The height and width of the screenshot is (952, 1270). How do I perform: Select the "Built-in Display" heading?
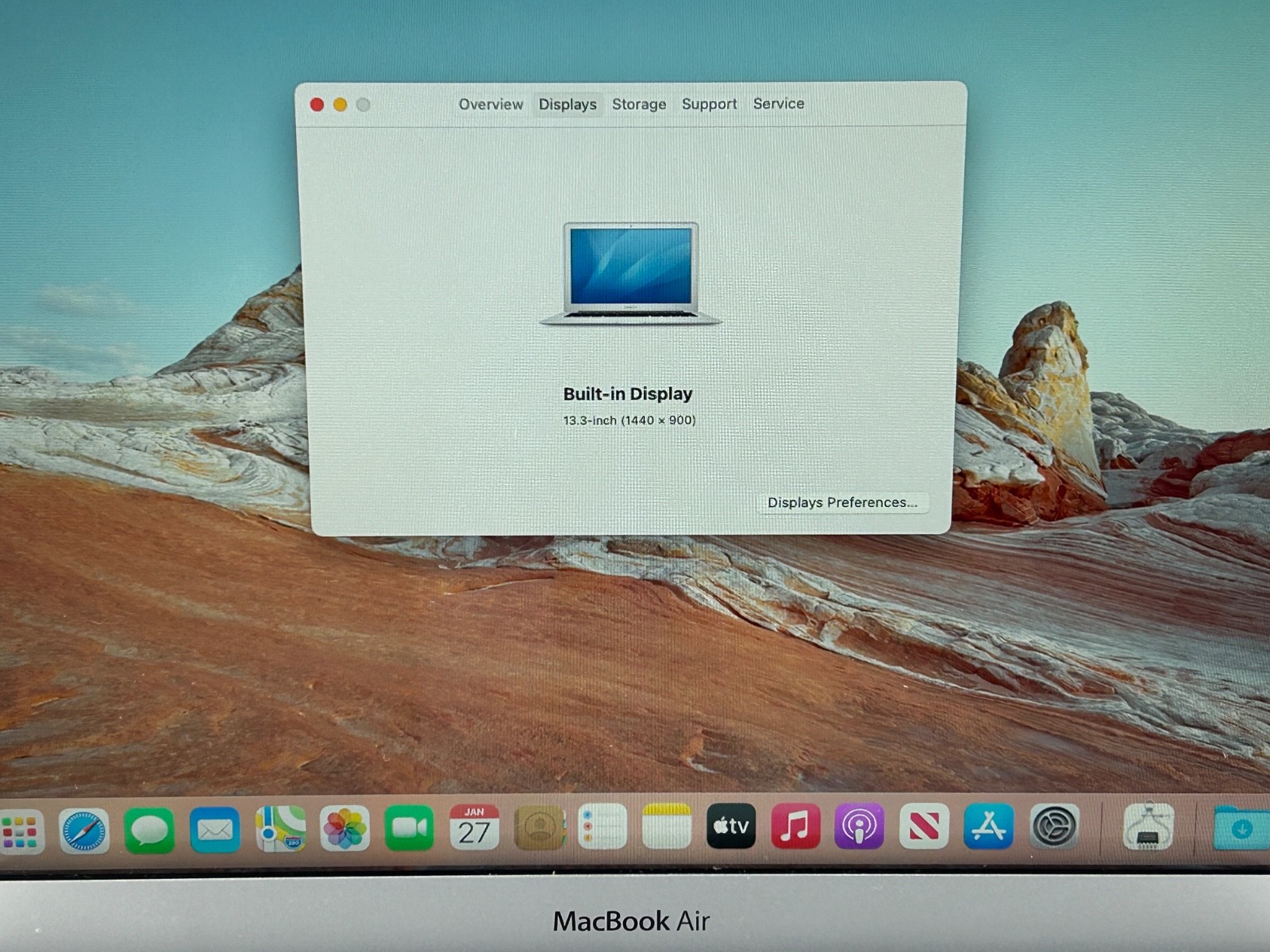pos(628,393)
